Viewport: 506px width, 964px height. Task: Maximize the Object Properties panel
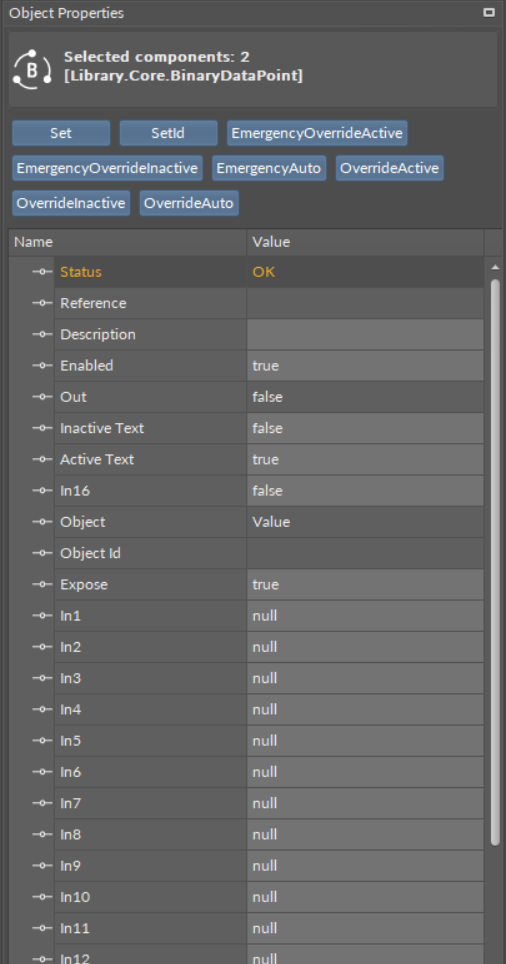(489, 12)
